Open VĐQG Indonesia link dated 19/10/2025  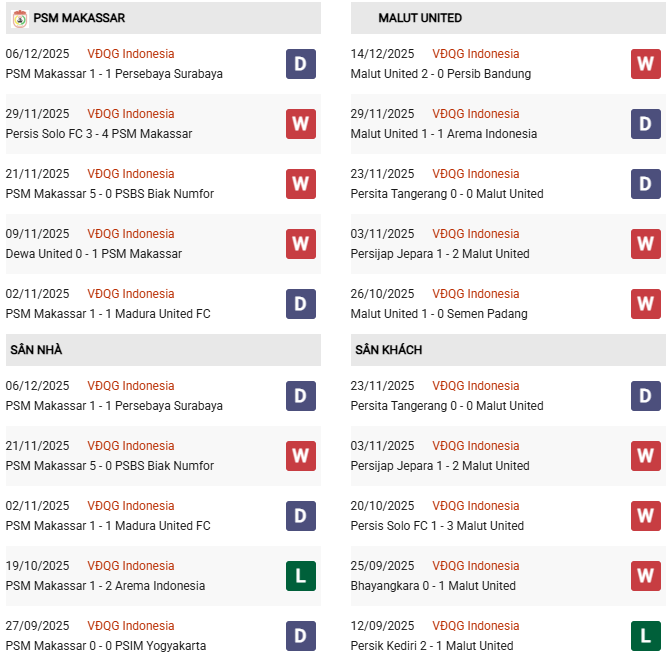pyautogui.click(x=131, y=566)
